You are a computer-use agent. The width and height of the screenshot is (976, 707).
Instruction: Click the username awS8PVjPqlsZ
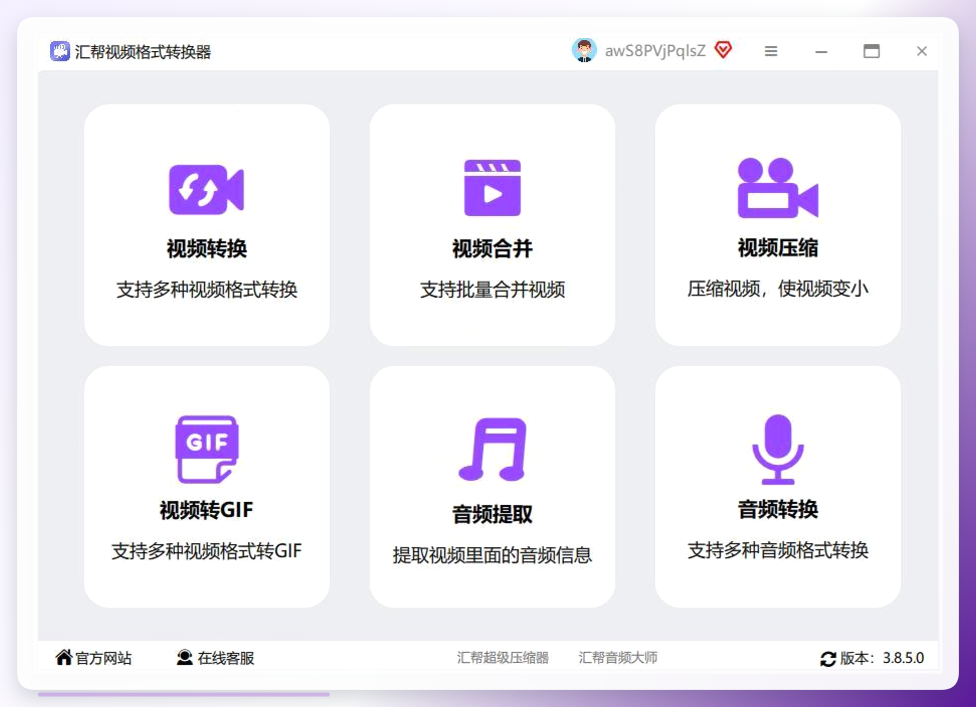[655, 51]
